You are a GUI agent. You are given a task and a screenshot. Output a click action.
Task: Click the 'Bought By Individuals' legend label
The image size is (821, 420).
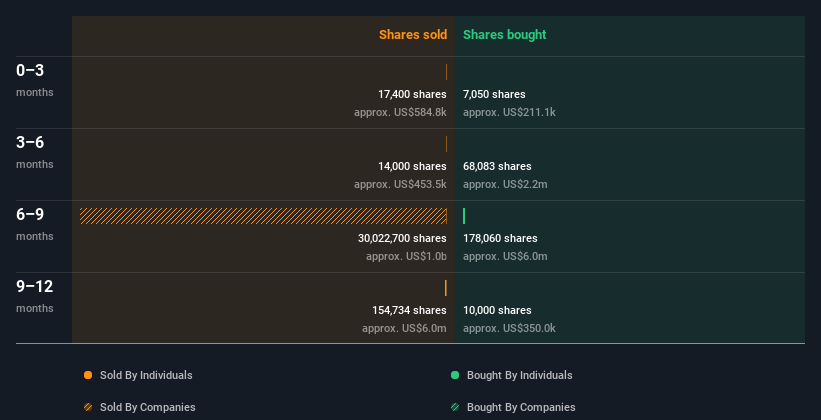(519, 375)
